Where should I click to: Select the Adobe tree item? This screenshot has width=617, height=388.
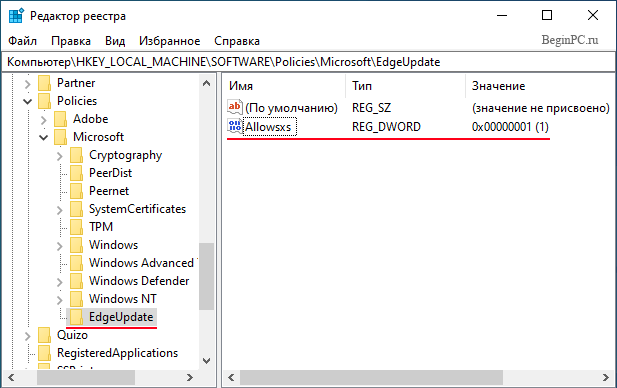pos(91,119)
